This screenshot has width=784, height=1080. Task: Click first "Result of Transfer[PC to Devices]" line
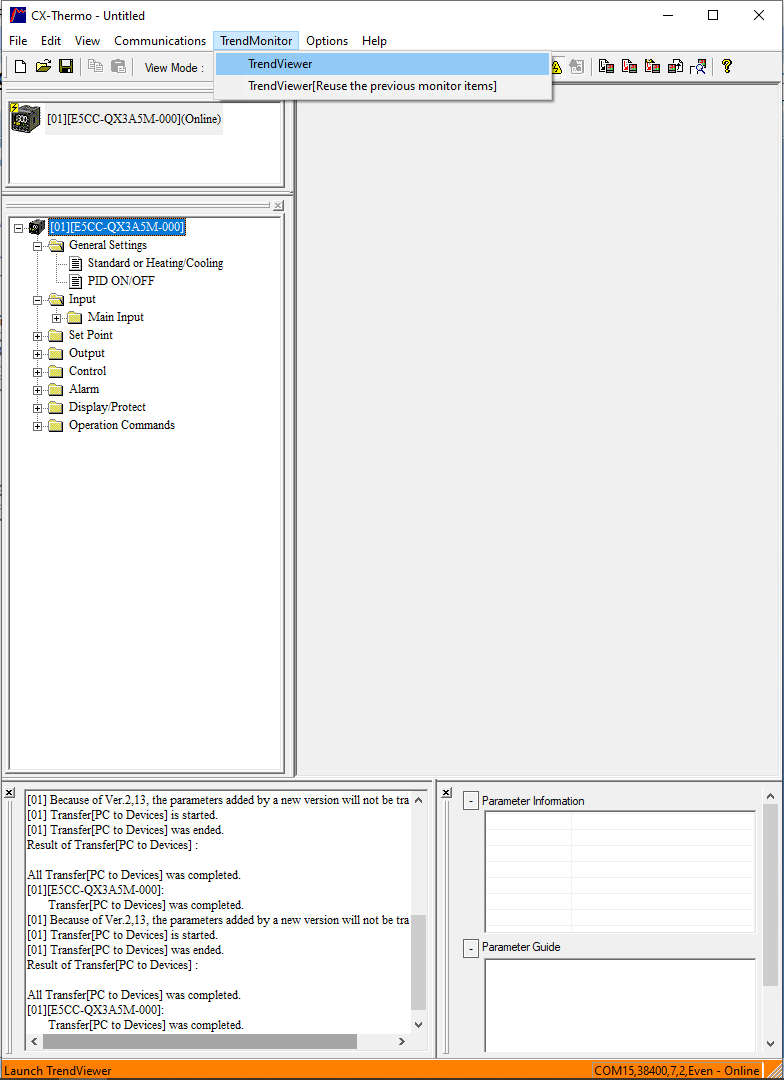(112, 845)
